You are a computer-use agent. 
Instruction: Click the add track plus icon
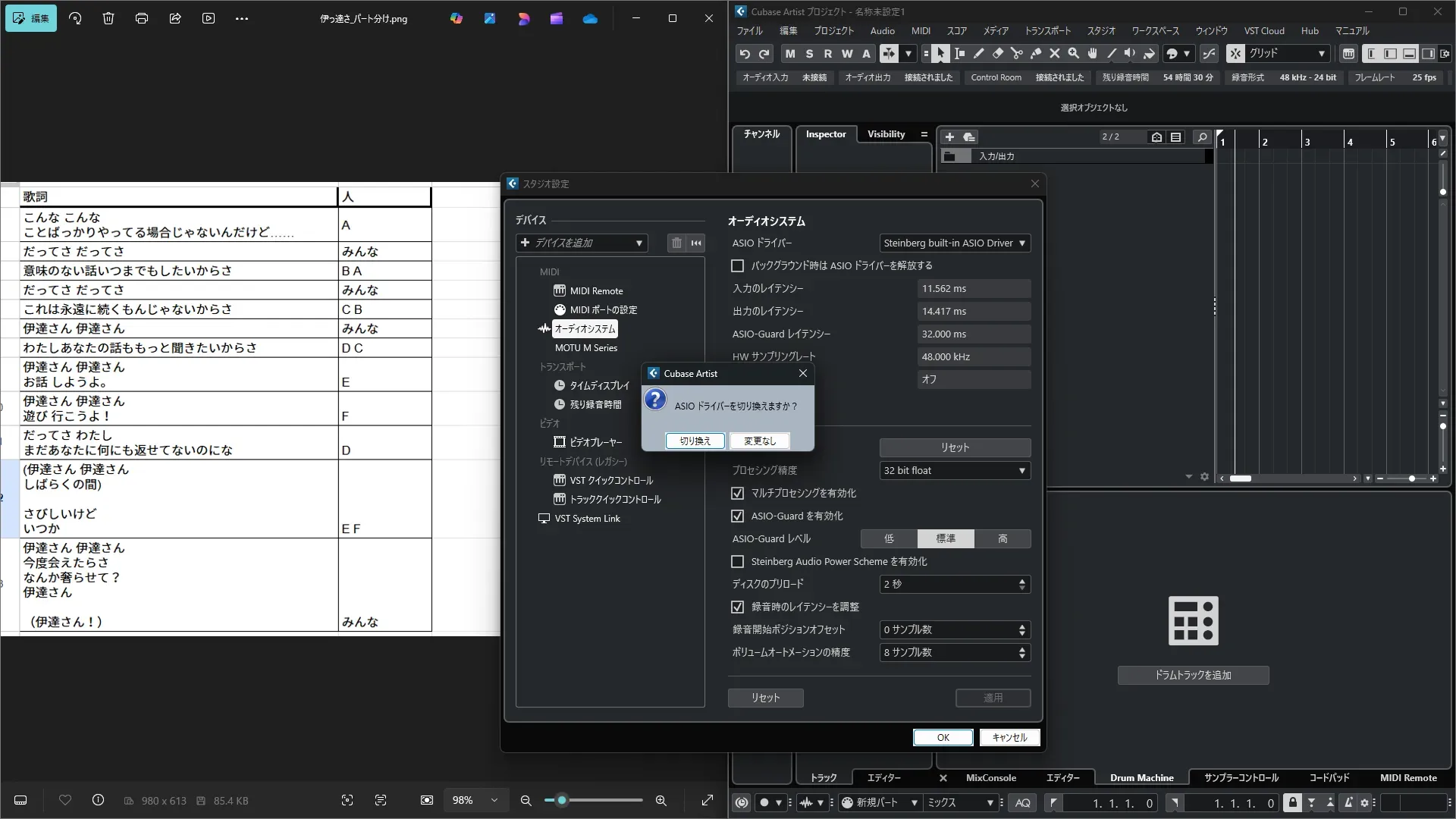[949, 137]
